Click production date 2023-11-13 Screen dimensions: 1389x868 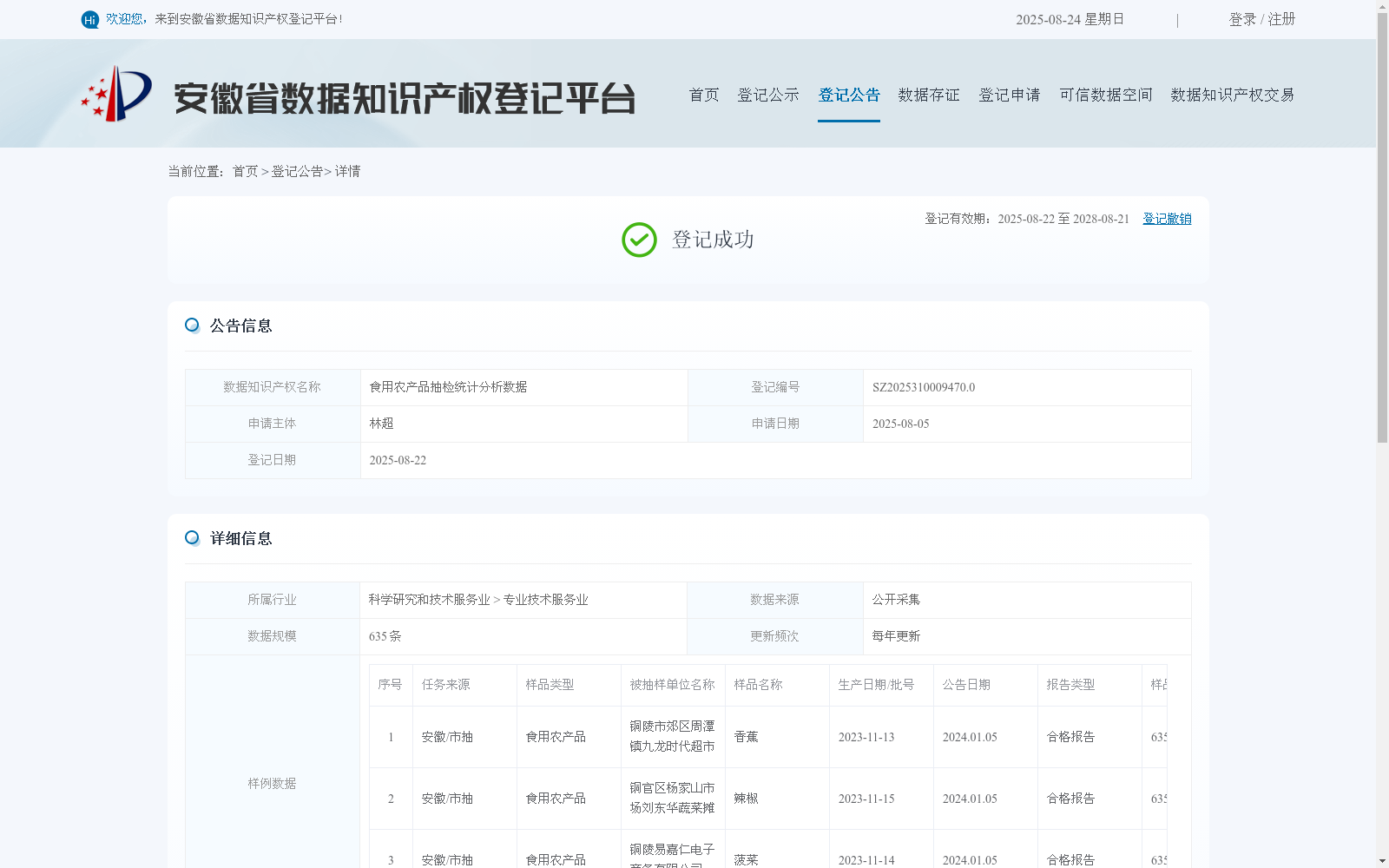(866, 737)
